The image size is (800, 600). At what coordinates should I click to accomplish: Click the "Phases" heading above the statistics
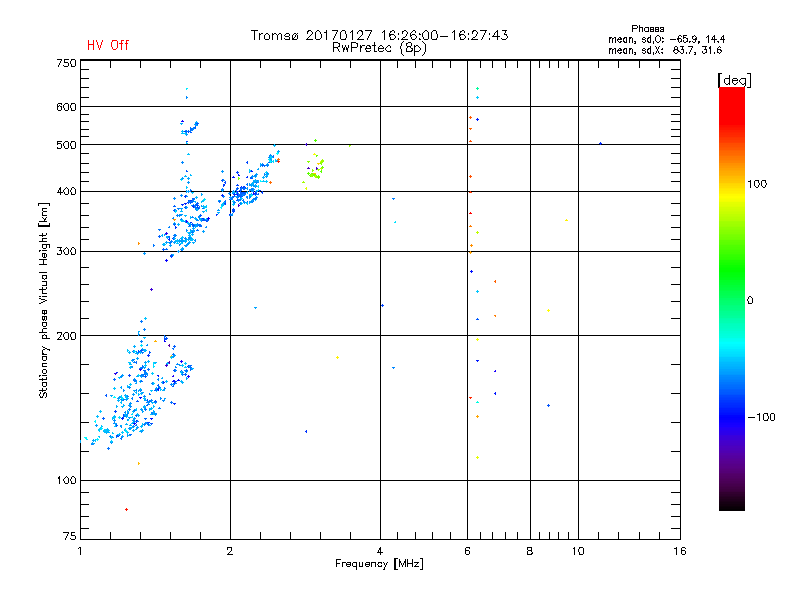(647, 29)
